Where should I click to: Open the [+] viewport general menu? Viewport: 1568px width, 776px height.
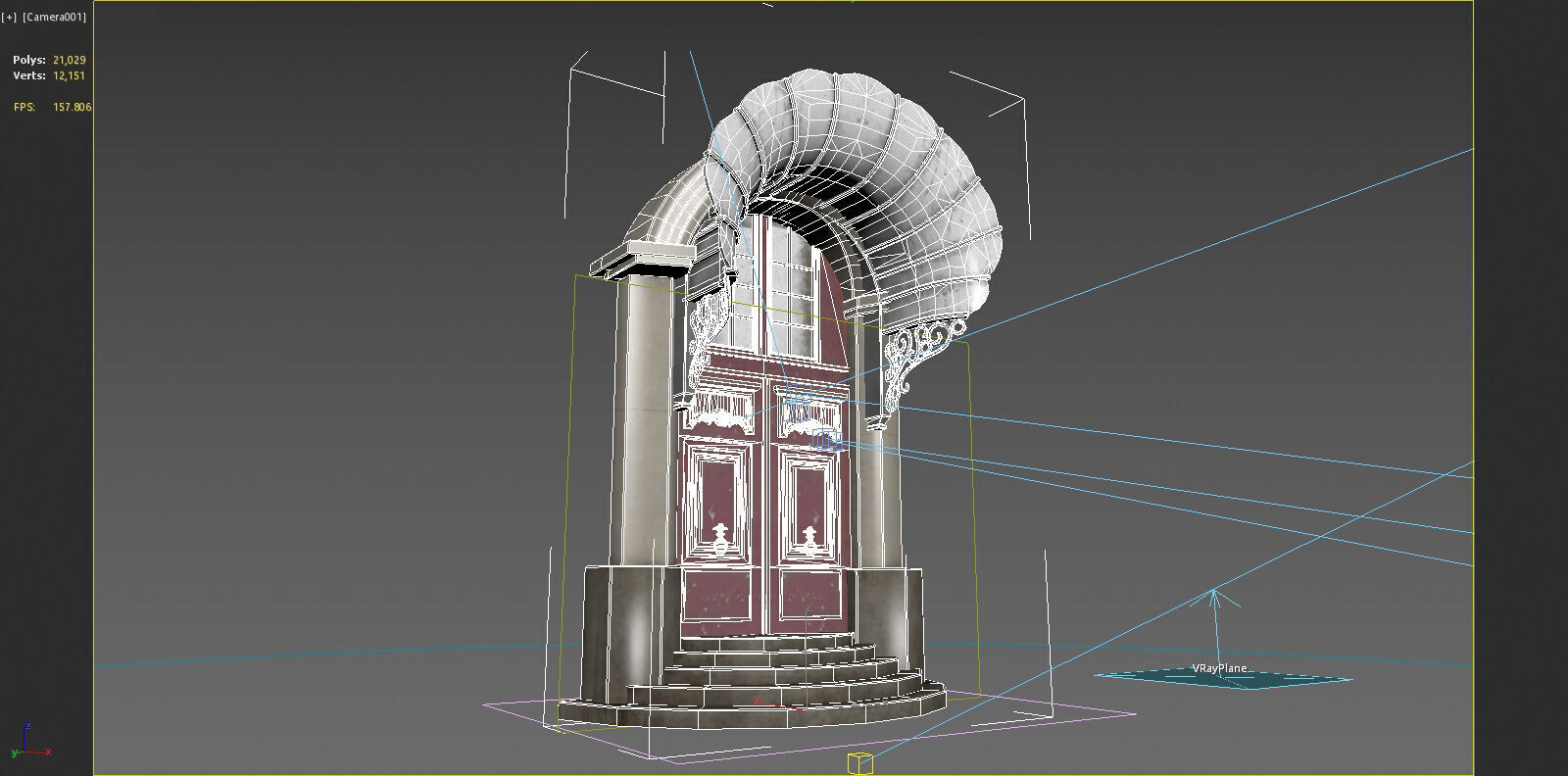pyautogui.click(x=10, y=17)
